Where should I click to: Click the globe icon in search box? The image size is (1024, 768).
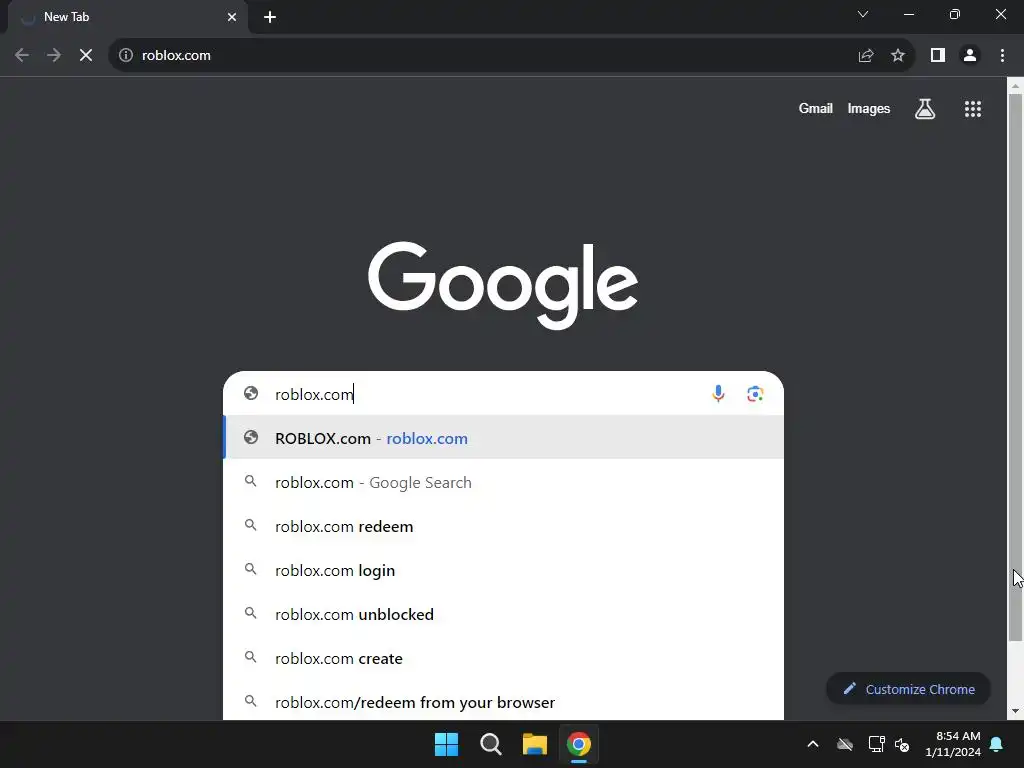point(251,393)
